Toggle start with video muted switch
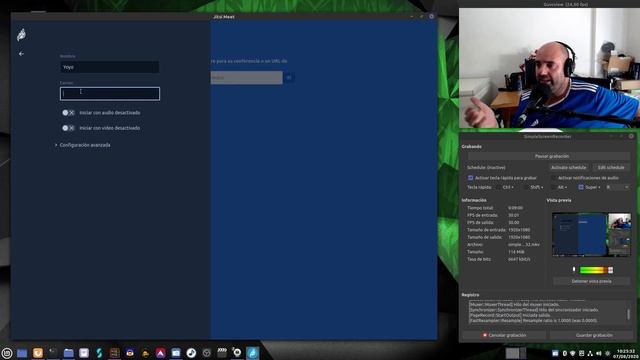 pyautogui.click(x=68, y=128)
